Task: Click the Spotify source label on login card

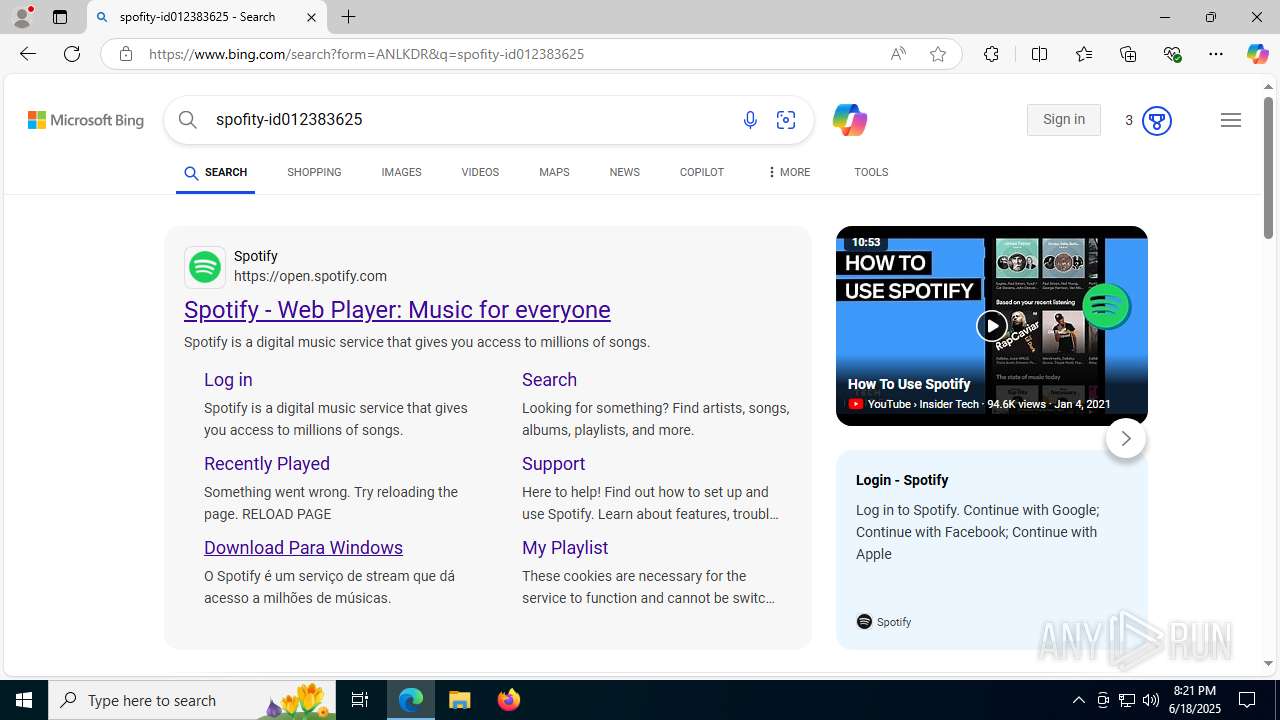Action: (884, 622)
